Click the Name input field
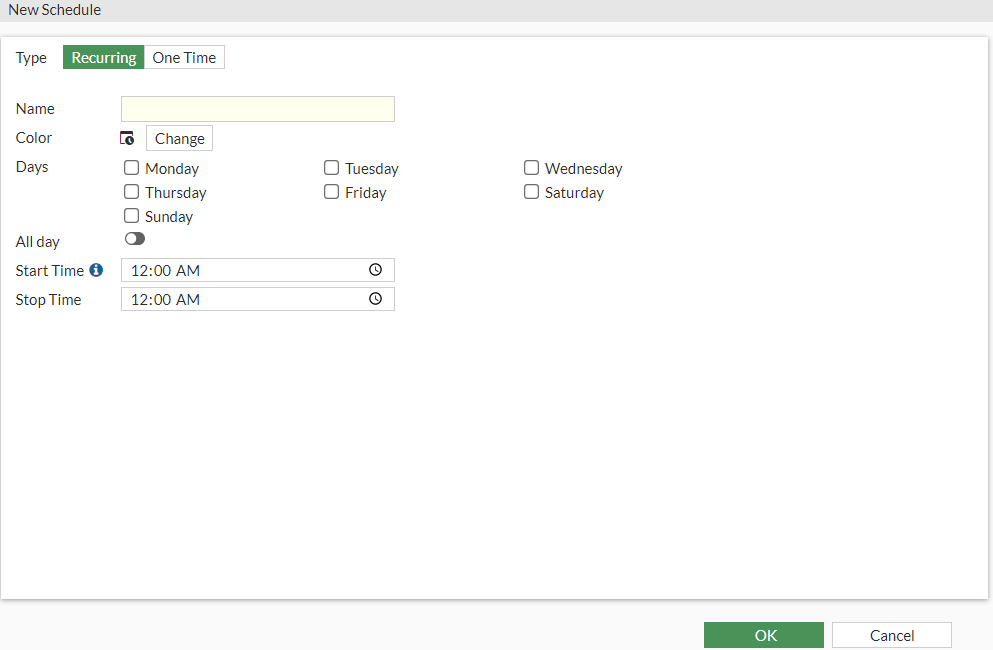993x650 pixels. pyautogui.click(x=257, y=108)
